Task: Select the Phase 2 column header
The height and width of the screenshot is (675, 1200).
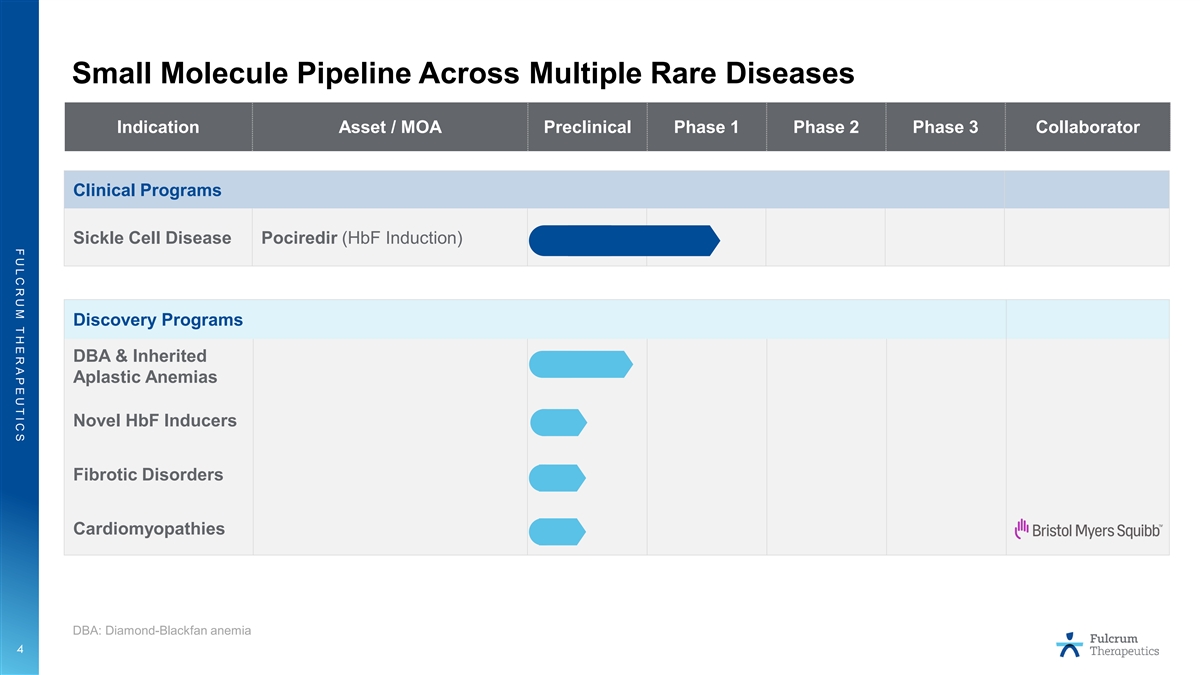Action: point(825,127)
